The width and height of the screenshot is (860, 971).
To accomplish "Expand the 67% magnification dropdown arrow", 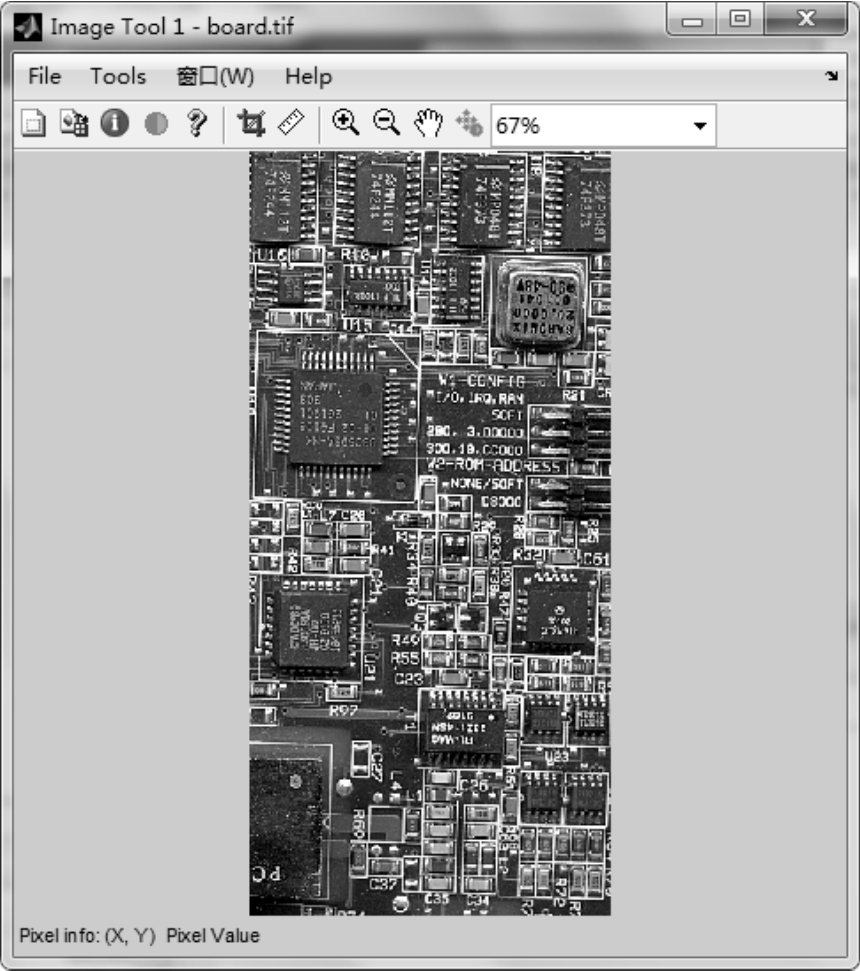I will coord(699,126).
